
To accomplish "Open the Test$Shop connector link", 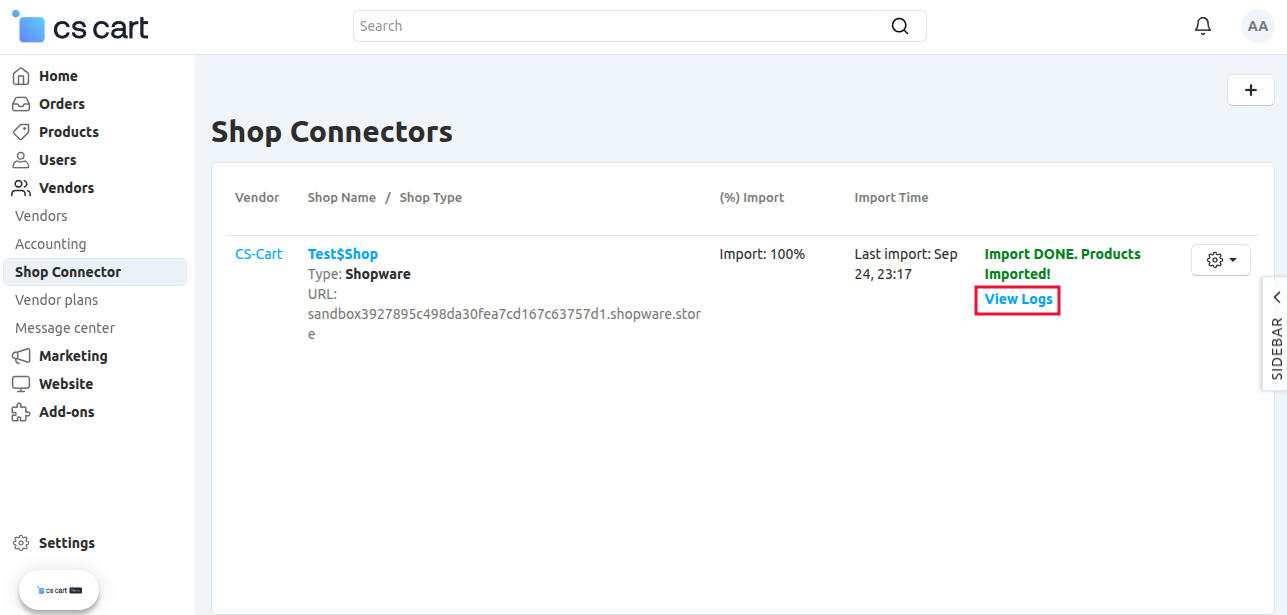I will pyautogui.click(x=342, y=253).
